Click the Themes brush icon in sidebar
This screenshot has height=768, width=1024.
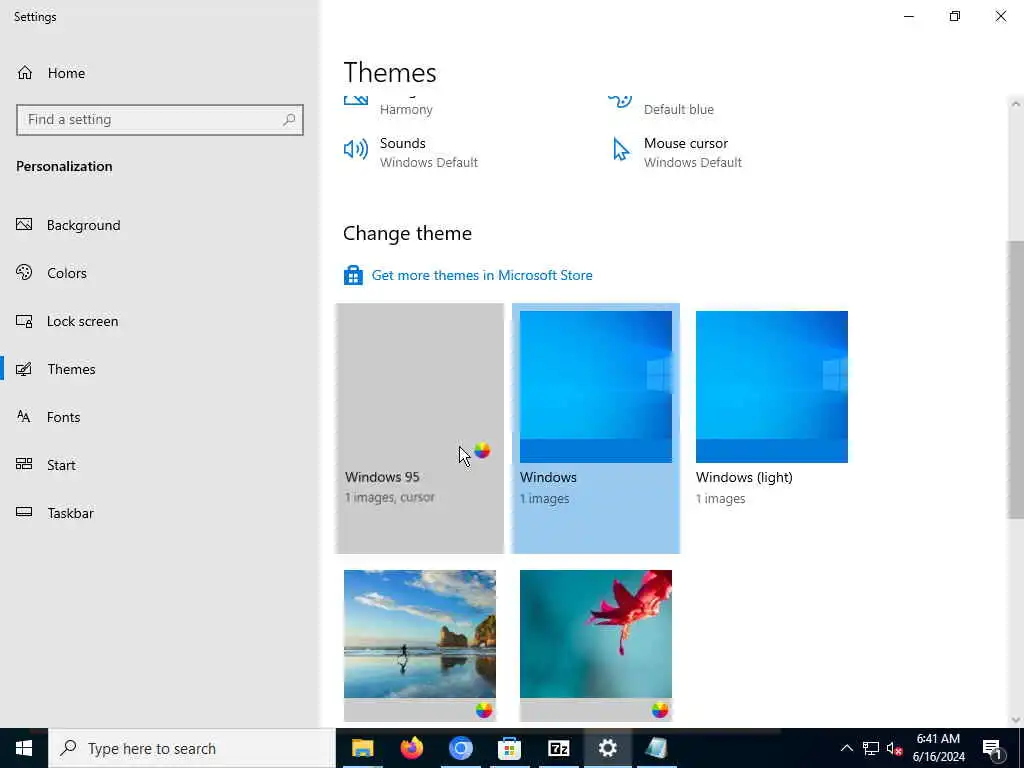click(x=24, y=369)
